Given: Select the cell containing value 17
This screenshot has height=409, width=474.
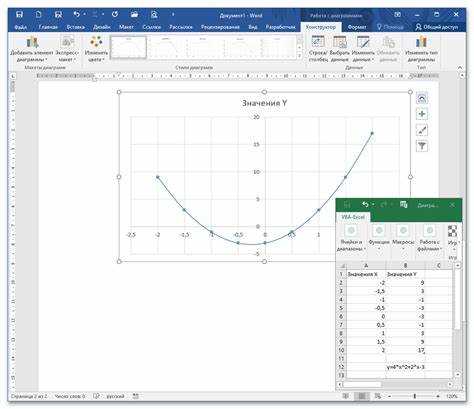Looking at the screenshot, I should [406, 350].
